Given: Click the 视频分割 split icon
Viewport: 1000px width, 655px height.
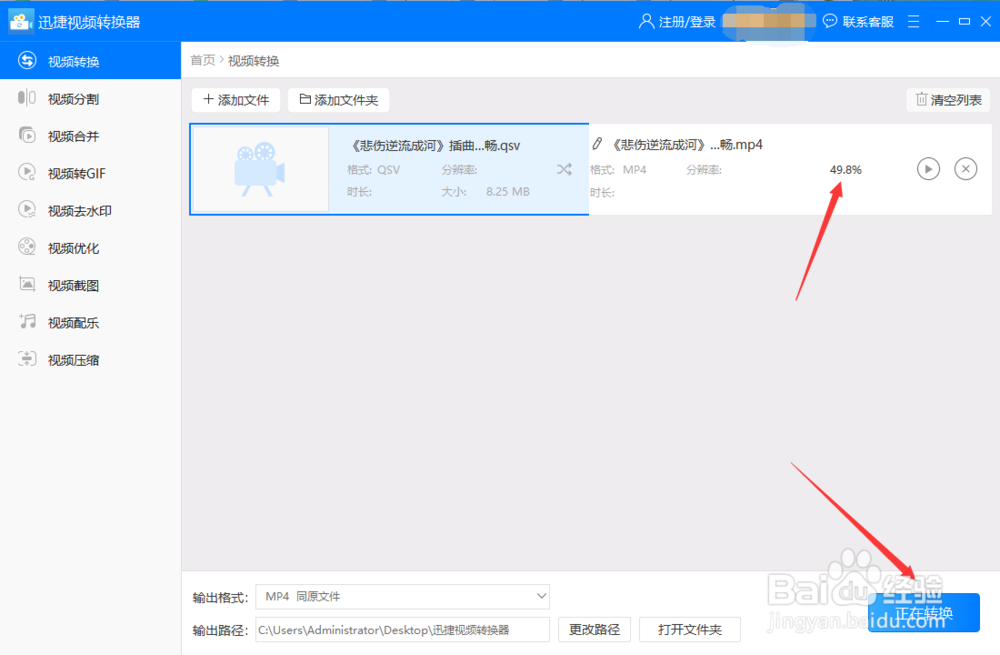Looking at the screenshot, I should 27,98.
